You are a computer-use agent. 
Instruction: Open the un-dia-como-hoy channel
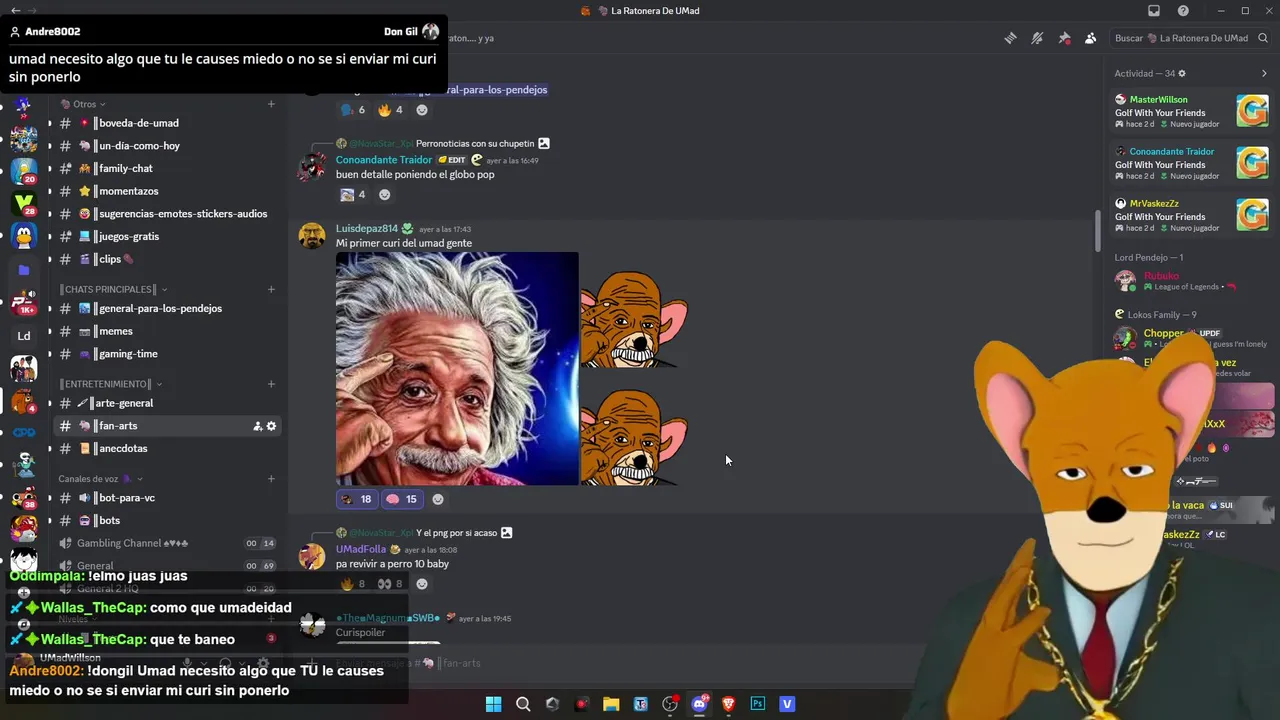point(167,146)
